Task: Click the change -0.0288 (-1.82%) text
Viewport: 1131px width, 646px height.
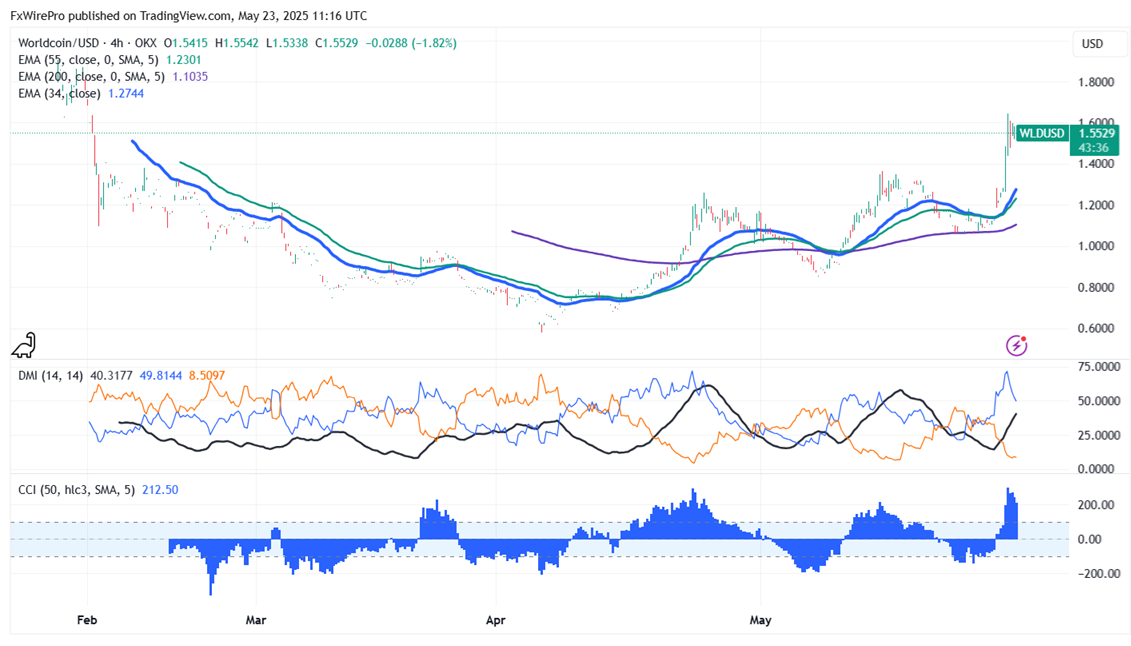Action: (411, 43)
